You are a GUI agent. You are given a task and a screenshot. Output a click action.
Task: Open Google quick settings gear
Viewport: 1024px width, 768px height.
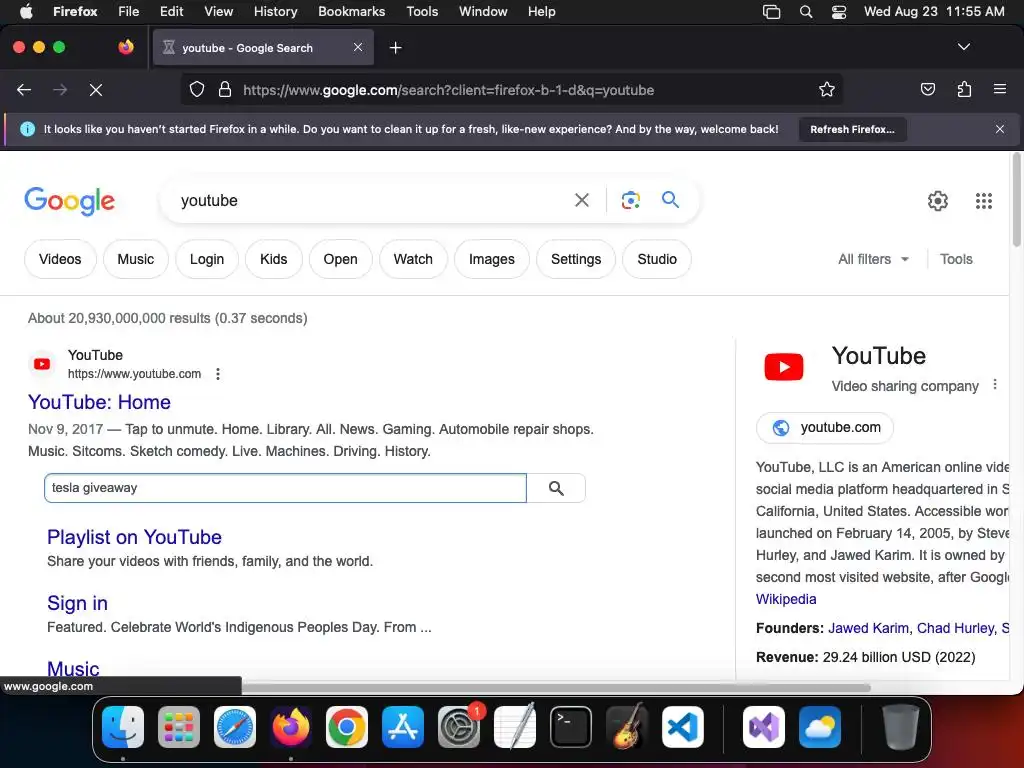click(x=938, y=201)
